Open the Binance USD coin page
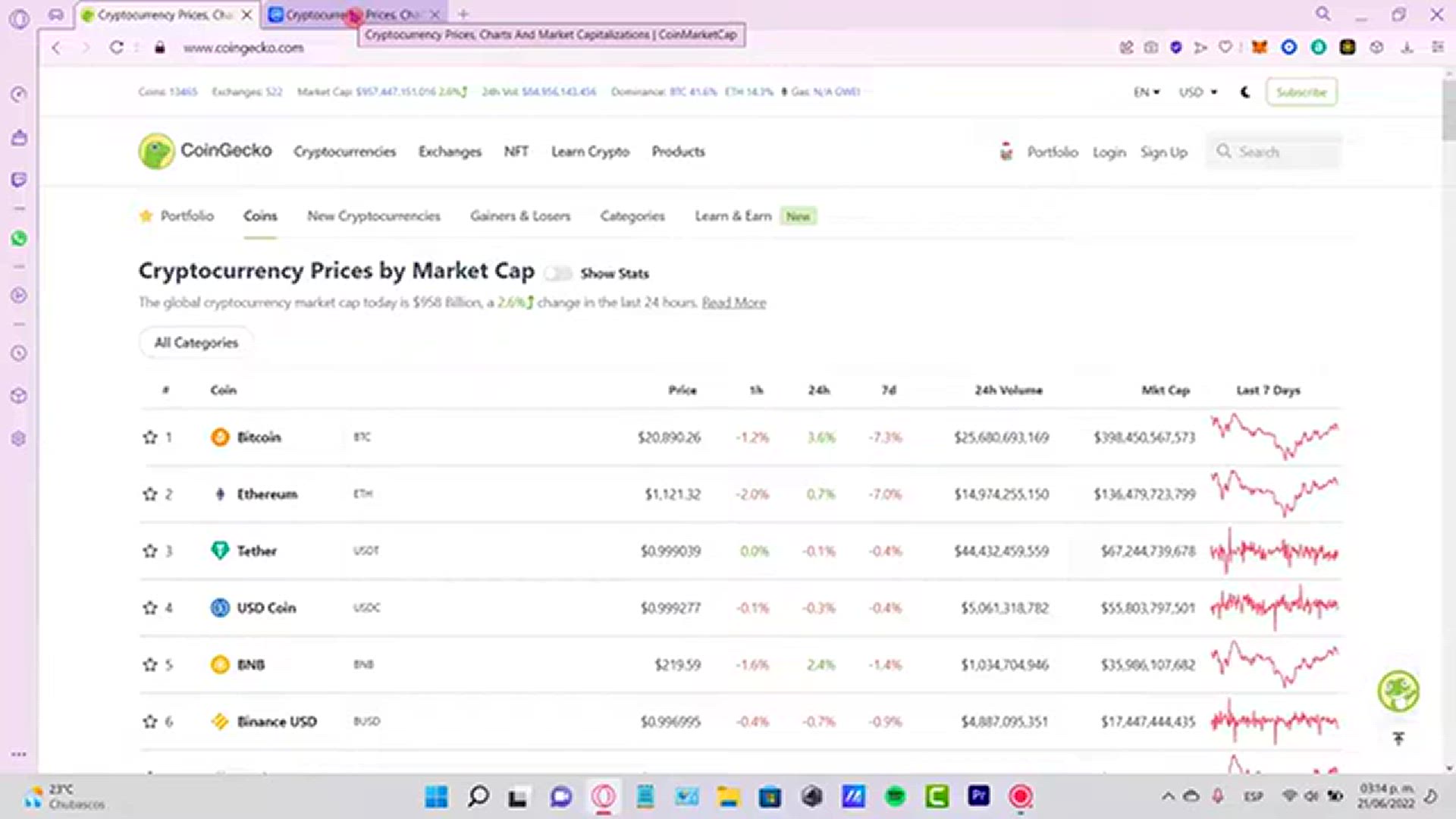Screen dimensions: 1456x819 [277, 722]
